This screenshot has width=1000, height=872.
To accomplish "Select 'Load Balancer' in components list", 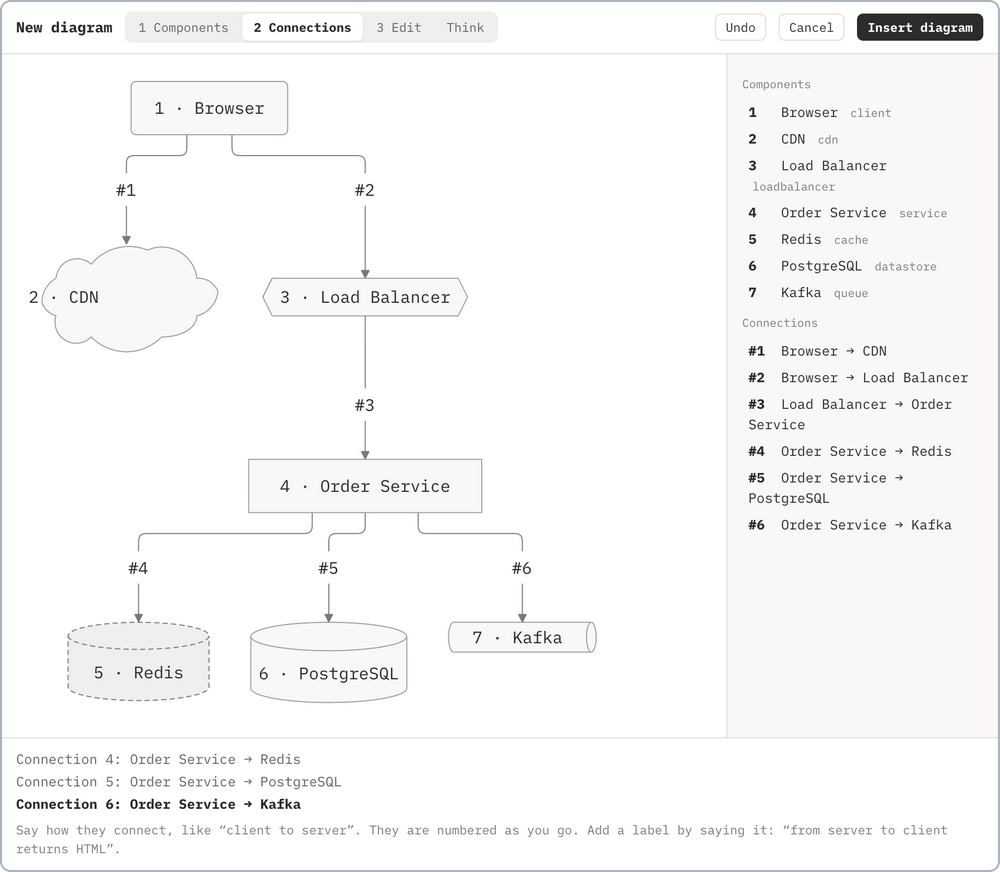I will click(818, 175).
